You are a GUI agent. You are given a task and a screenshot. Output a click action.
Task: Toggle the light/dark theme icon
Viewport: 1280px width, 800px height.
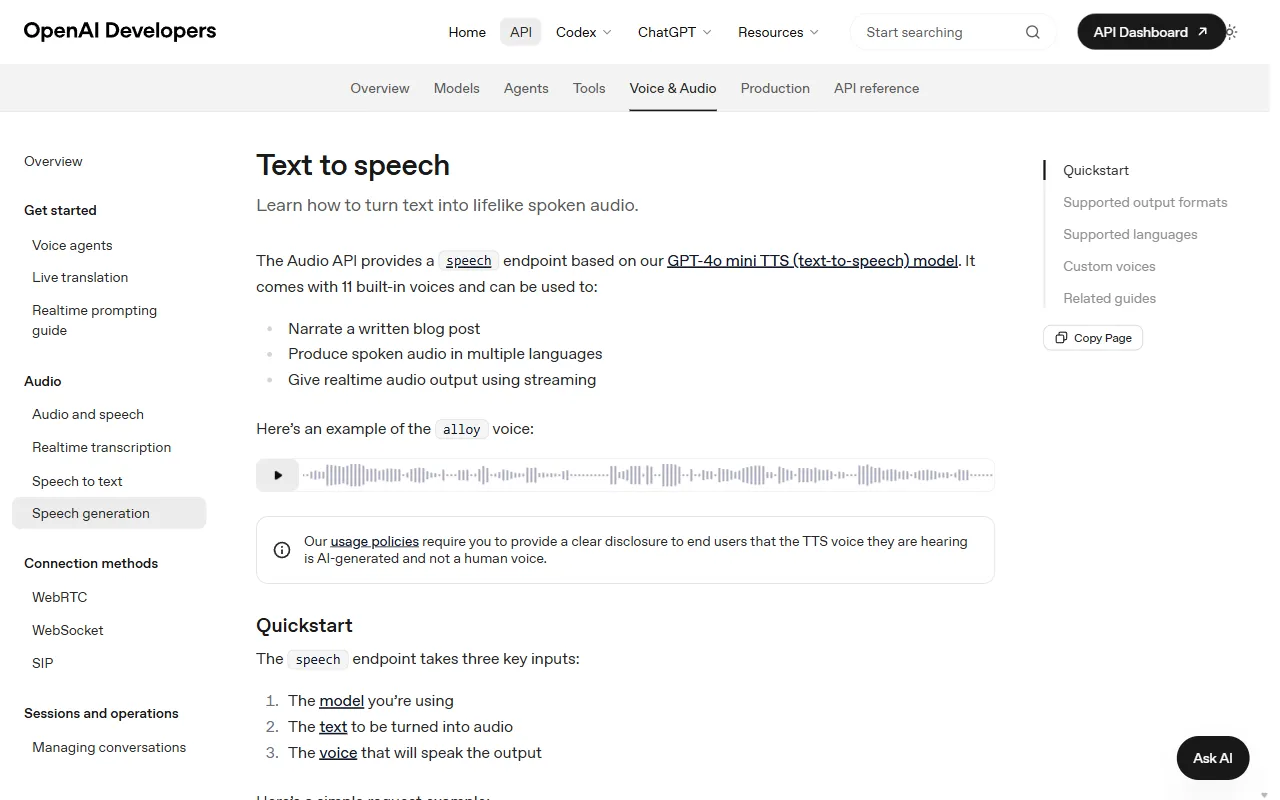[1231, 32]
